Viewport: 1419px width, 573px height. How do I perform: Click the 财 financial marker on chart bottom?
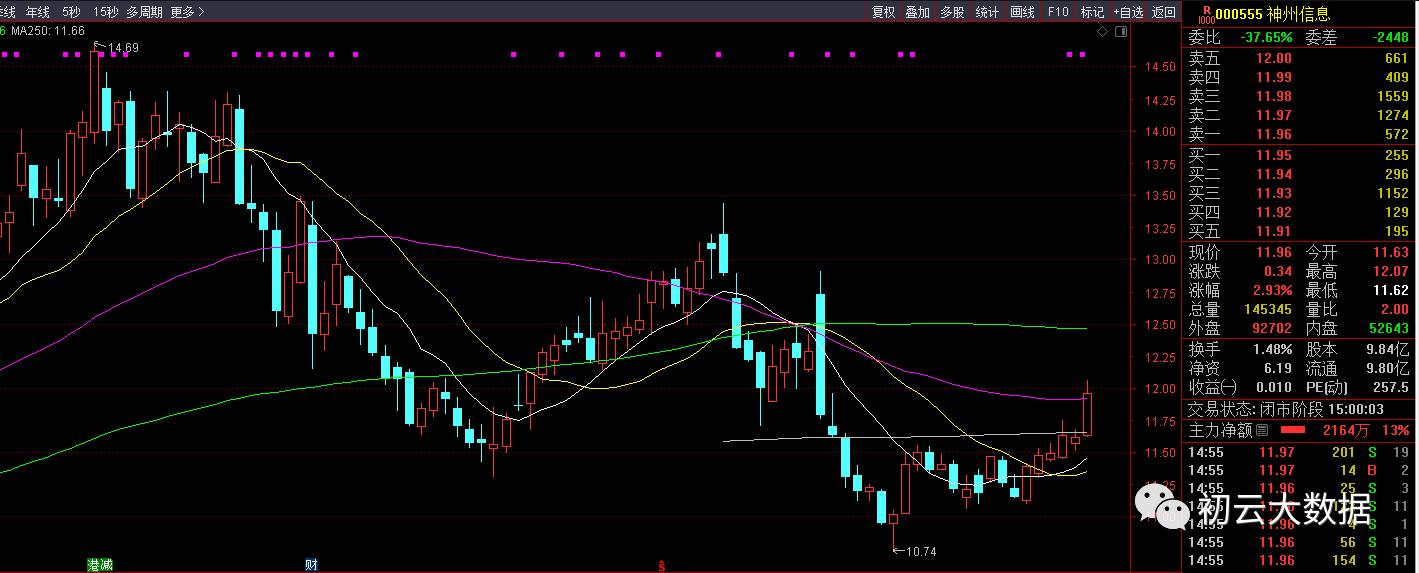tap(311, 565)
